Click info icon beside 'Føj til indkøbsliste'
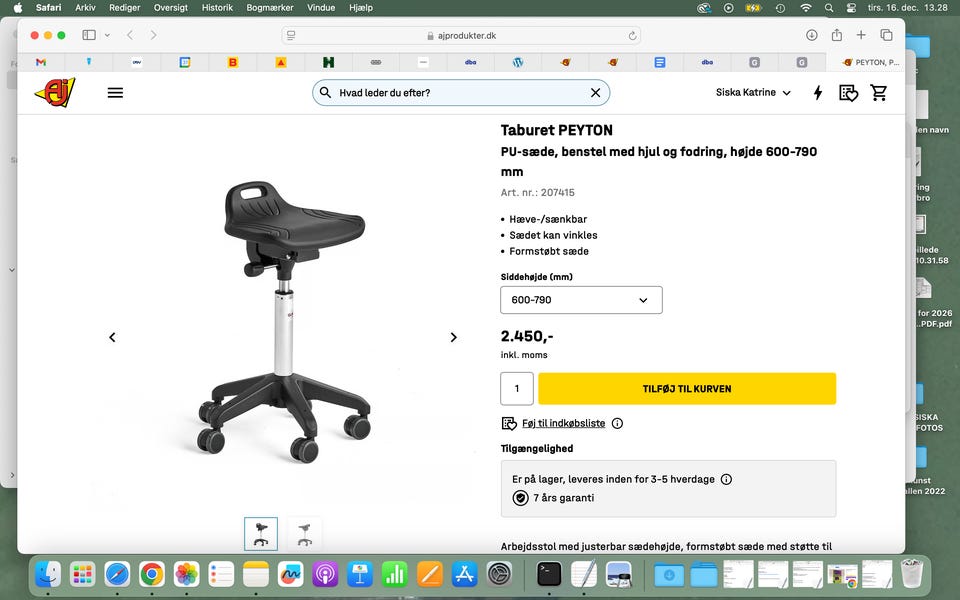This screenshot has height=600, width=960. coord(617,423)
